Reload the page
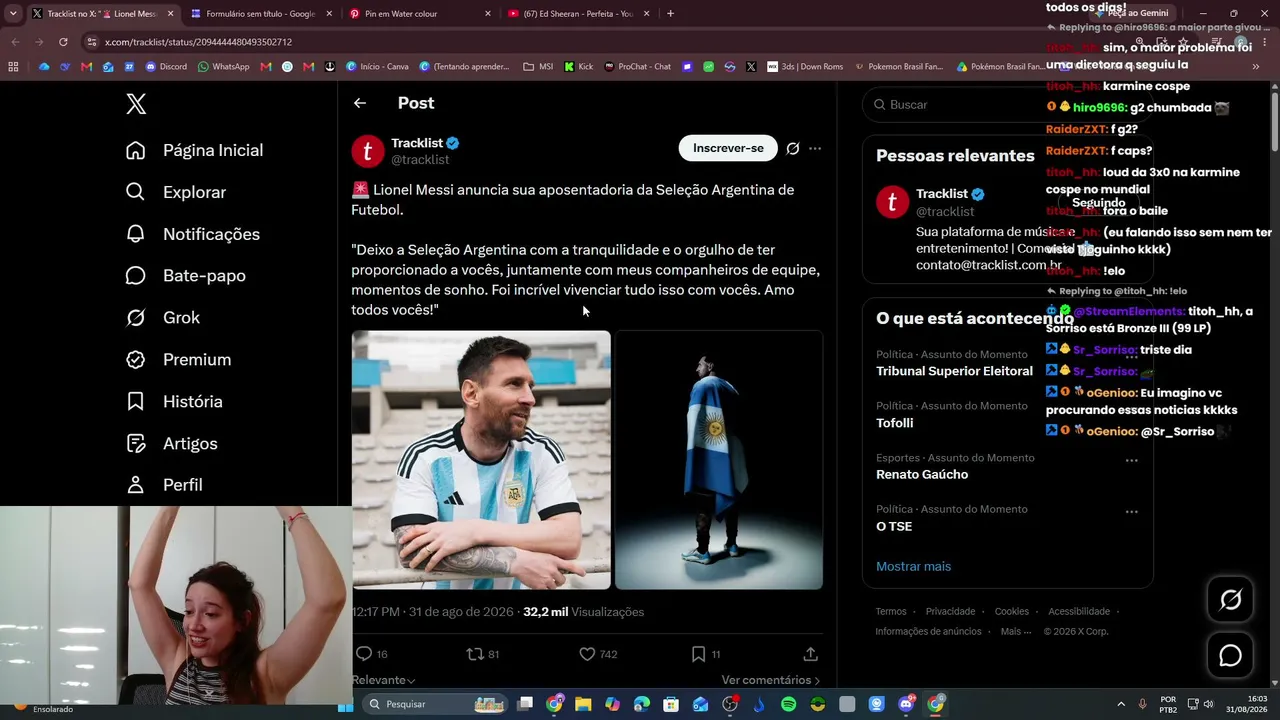 [x=63, y=42]
